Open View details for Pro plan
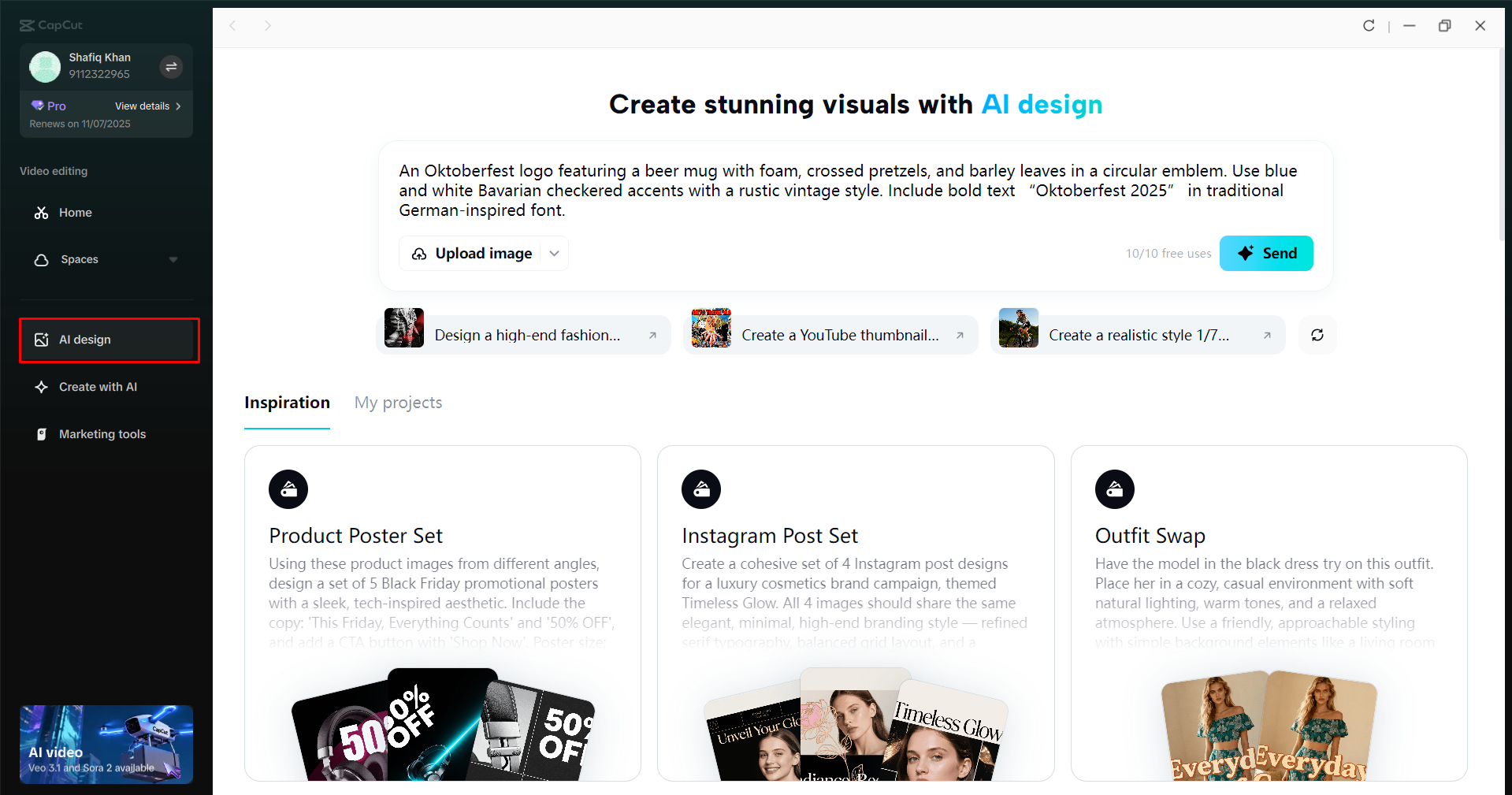This screenshot has width=1512, height=795. 142,106
